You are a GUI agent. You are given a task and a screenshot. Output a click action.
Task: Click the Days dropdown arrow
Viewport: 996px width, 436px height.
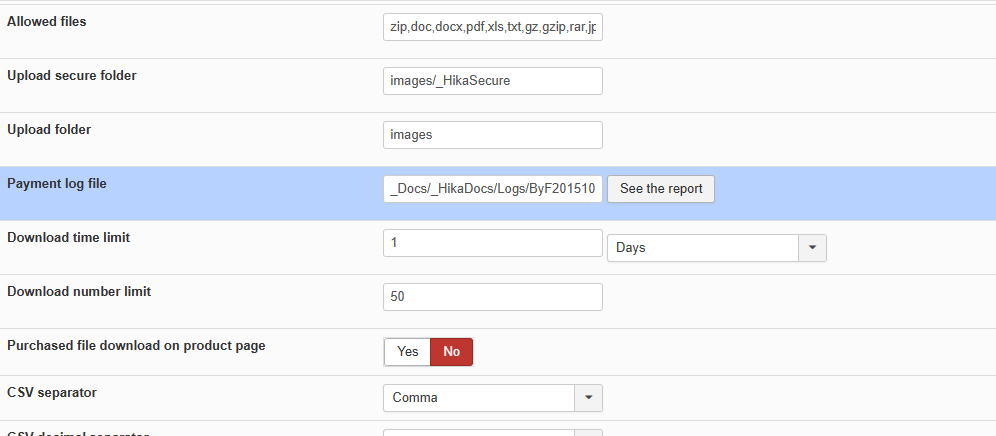(812, 248)
